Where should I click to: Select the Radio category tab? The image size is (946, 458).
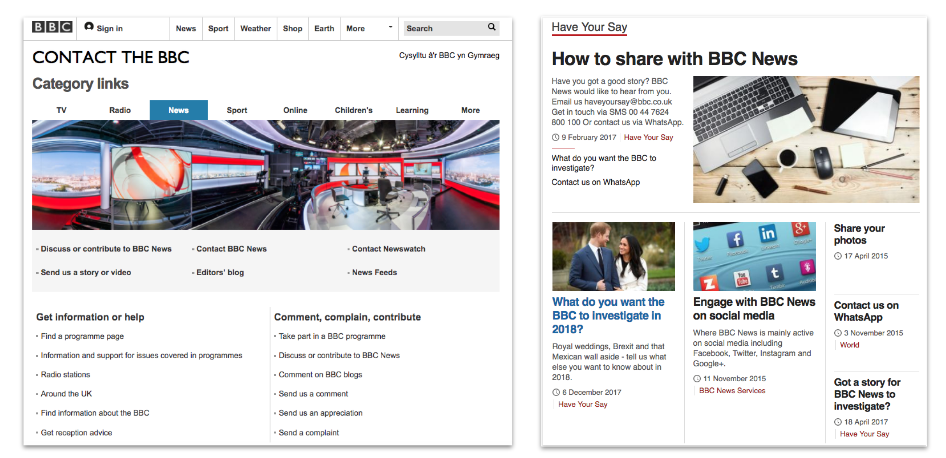120,110
